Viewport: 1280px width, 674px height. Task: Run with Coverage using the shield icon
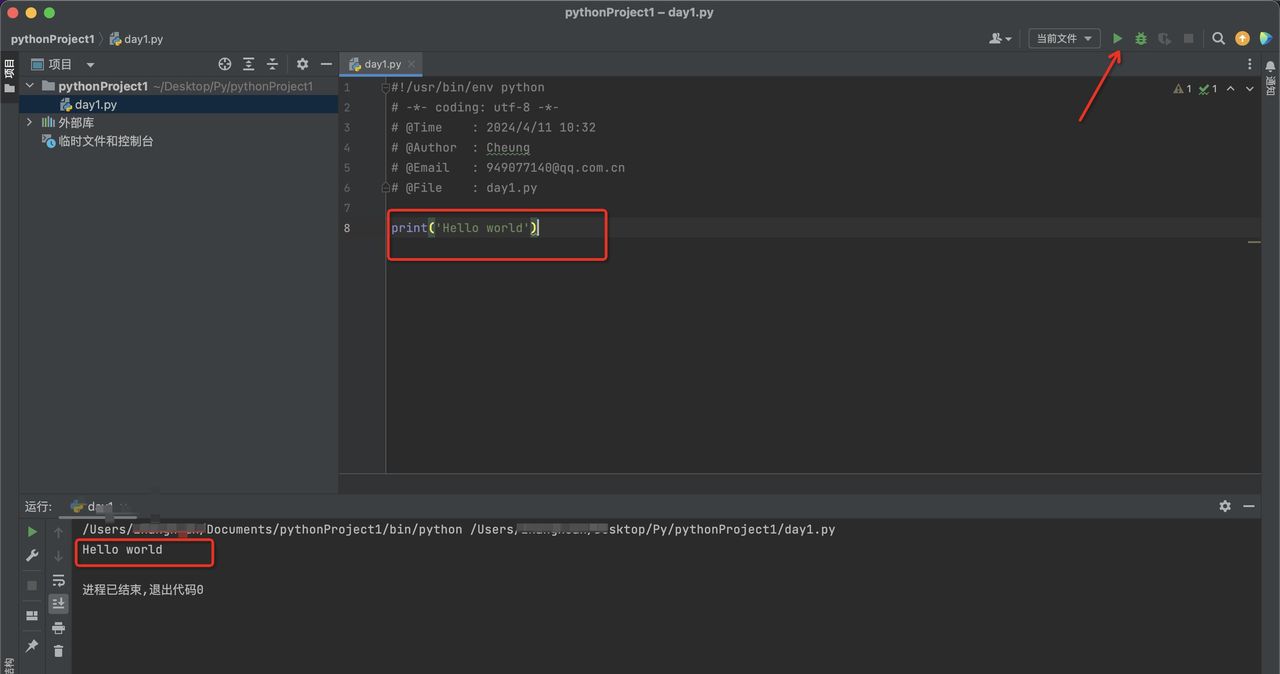pos(1164,38)
